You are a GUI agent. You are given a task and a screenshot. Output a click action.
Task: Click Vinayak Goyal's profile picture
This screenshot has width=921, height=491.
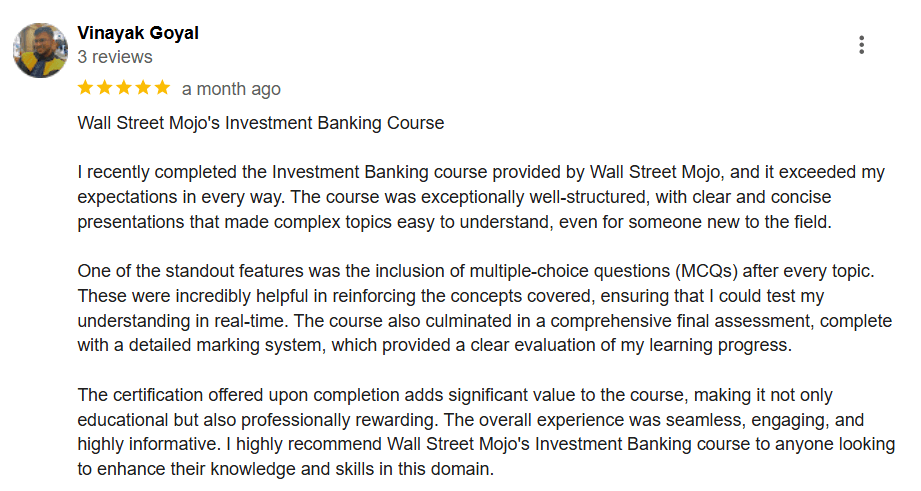40,51
